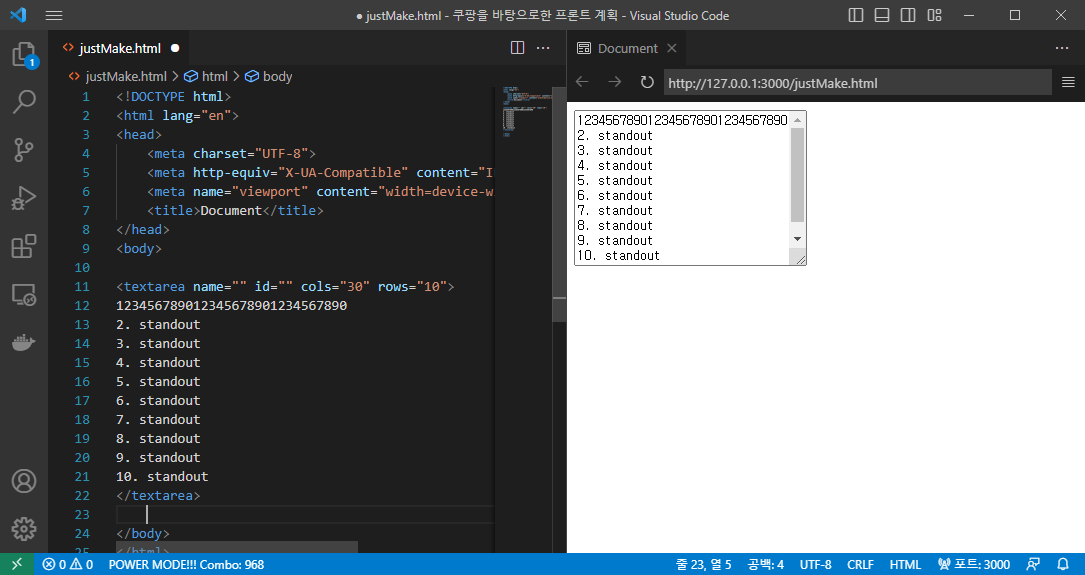Screen dimensions: 1085x575
Task: Open the Accounts menu
Action: (x=24, y=481)
